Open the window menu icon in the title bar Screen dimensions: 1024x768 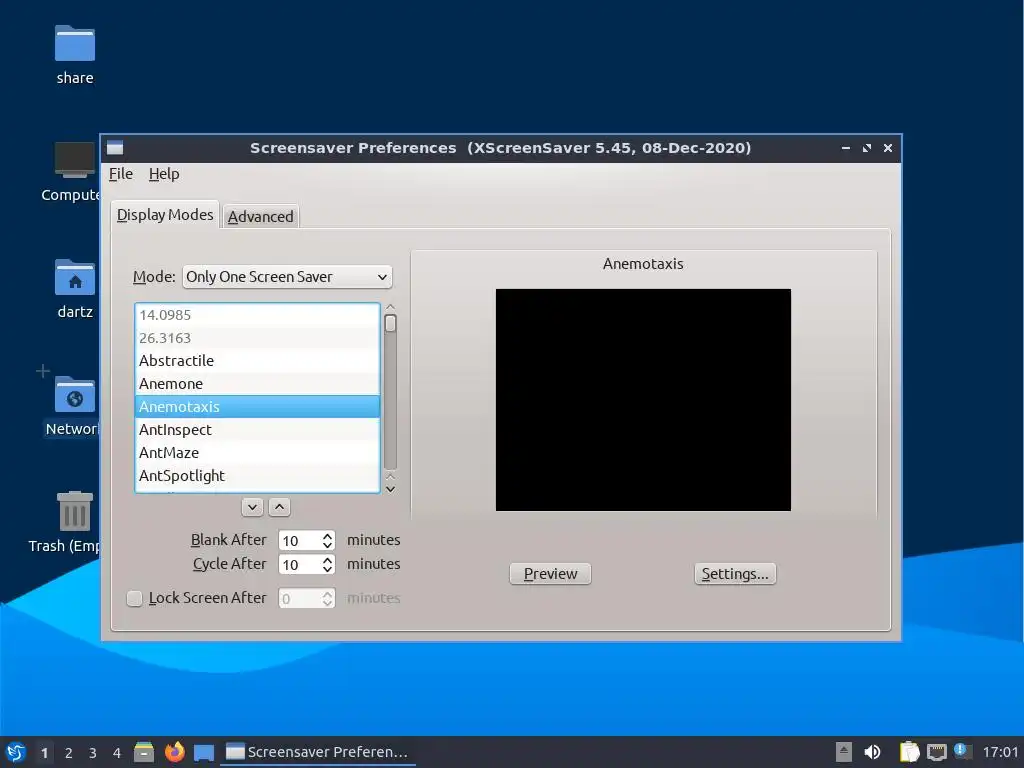coord(115,148)
